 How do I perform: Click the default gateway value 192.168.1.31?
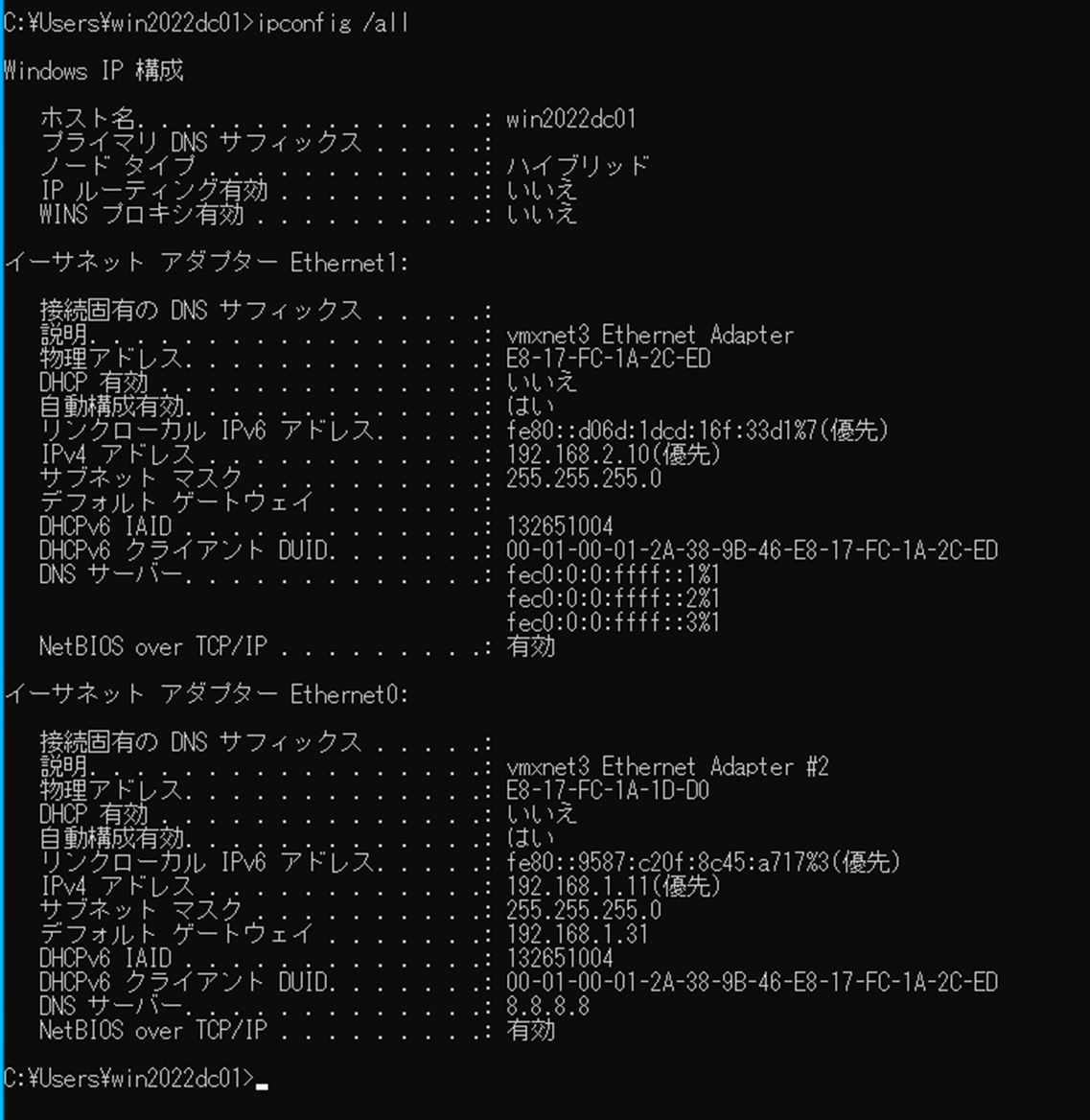coord(577,934)
